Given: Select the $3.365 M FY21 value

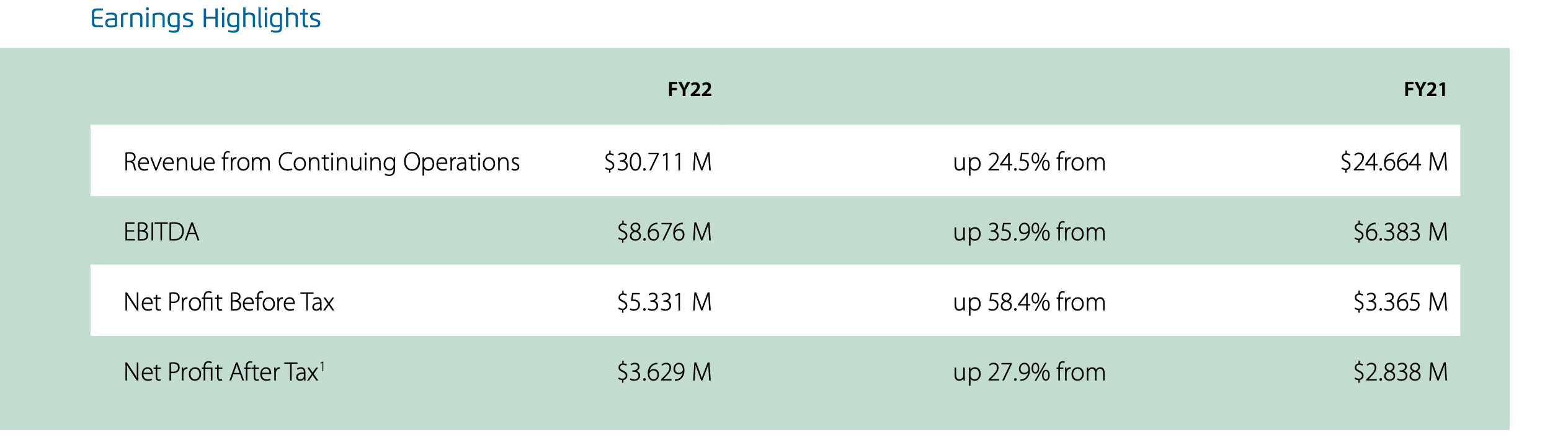Looking at the screenshot, I should tap(1401, 302).
